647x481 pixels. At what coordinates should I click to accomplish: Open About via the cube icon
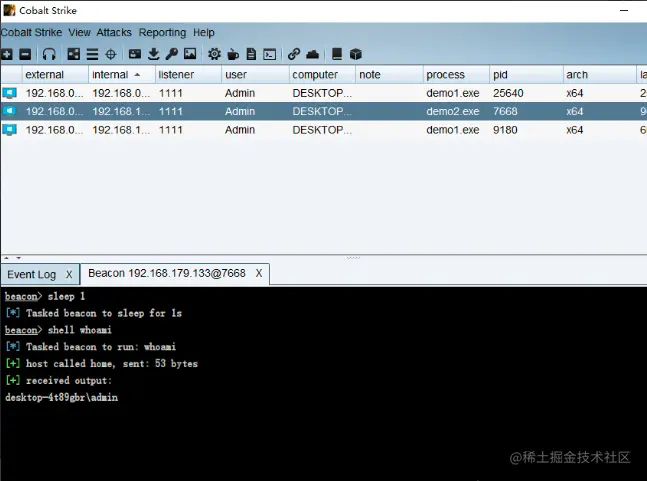pyautogui.click(x=355, y=54)
